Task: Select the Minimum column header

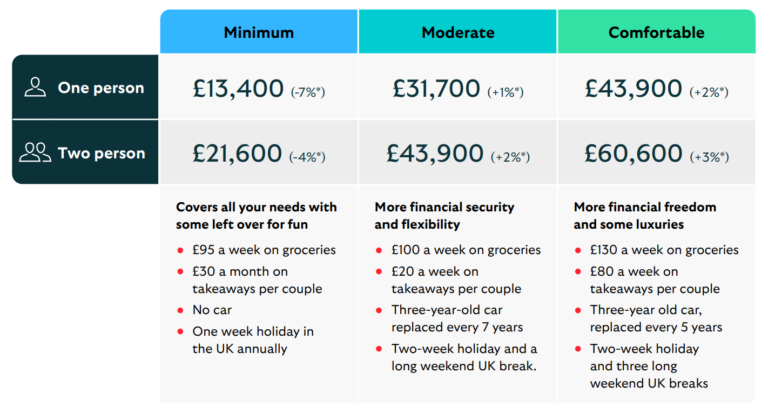Action: pos(258,32)
